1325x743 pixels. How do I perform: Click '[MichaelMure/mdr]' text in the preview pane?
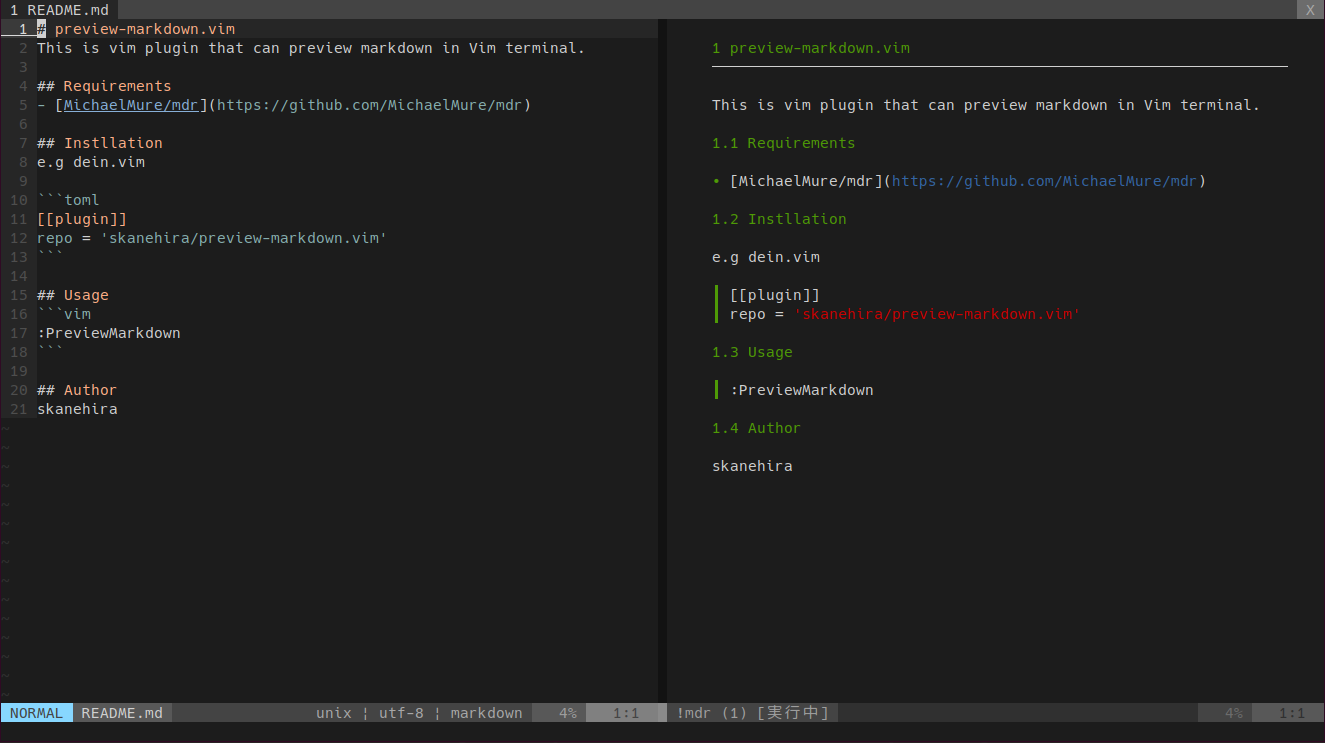806,181
